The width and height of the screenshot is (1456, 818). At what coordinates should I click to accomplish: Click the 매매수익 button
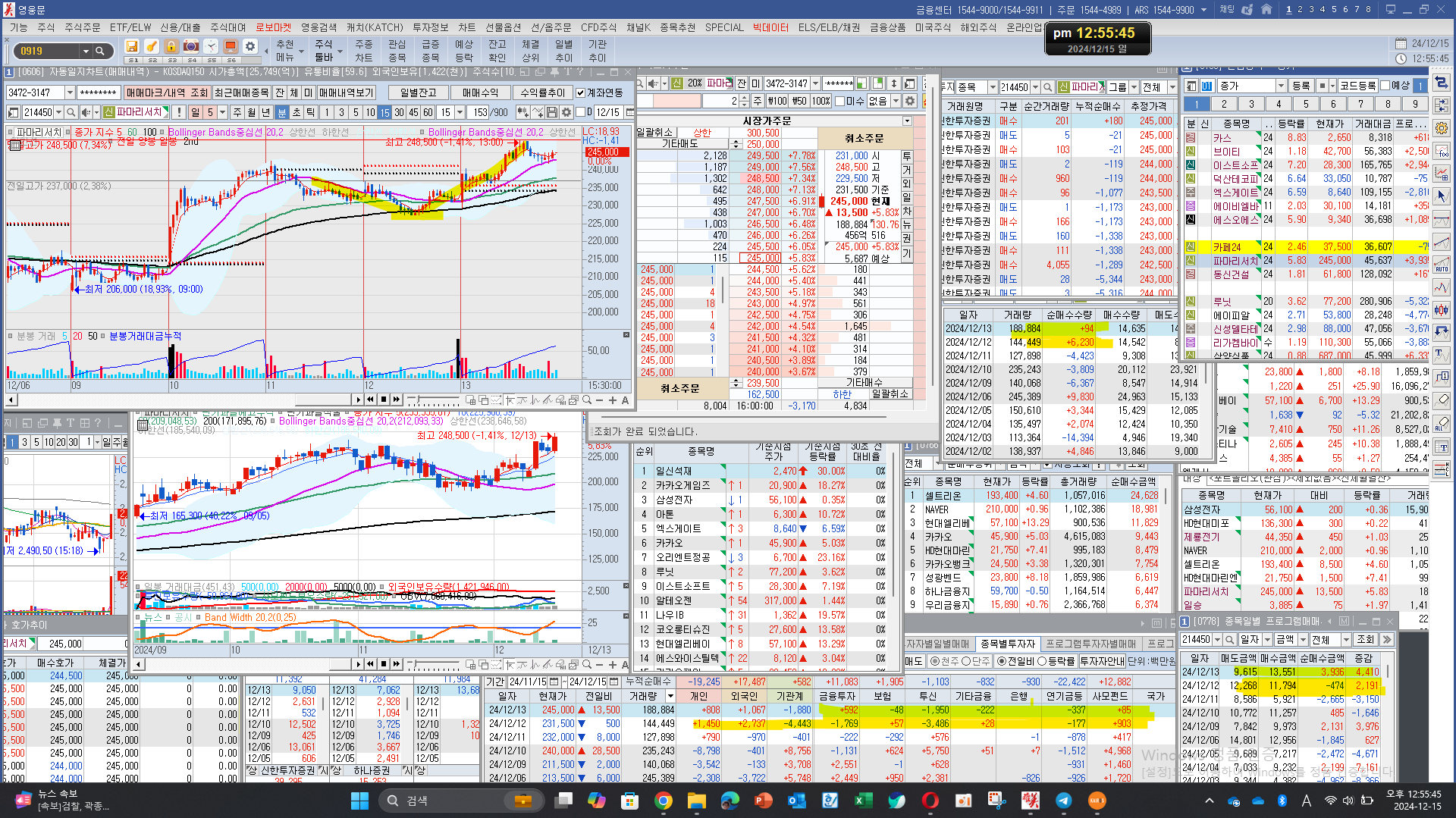click(x=480, y=92)
